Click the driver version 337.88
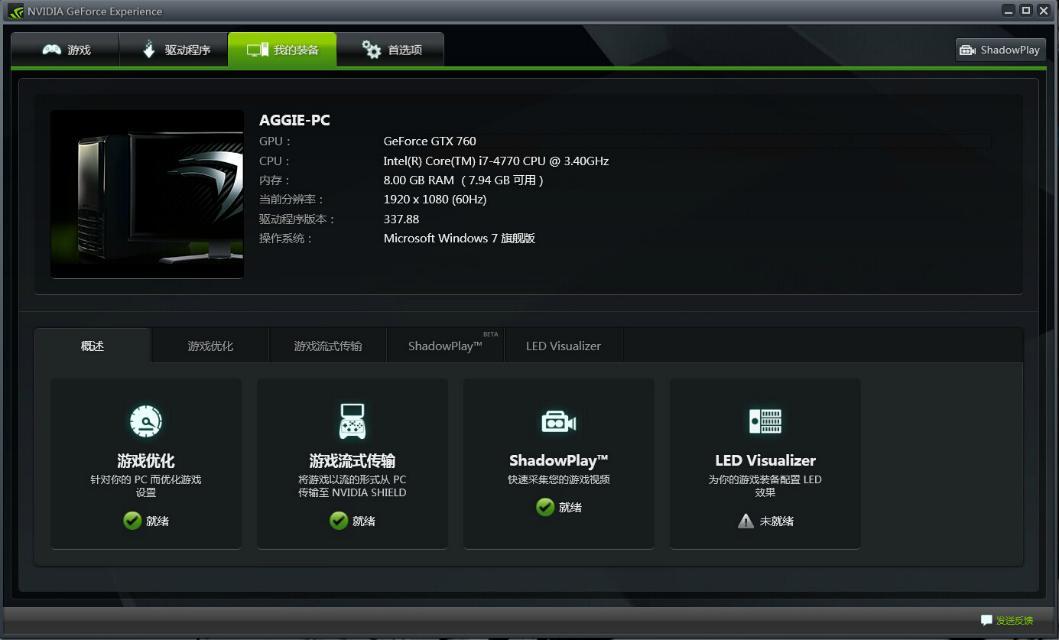The height and width of the screenshot is (640, 1059). (x=401, y=219)
